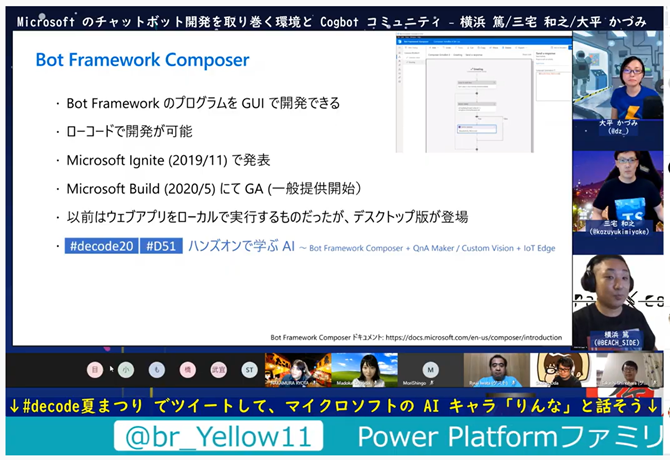Click the @br_Yellow11 handle in the ticker

pyautogui.click(x=218, y=436)
